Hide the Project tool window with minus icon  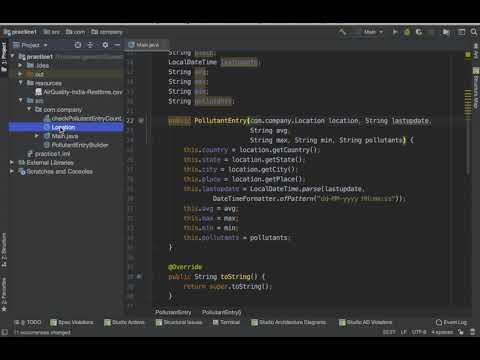coord(117,45)
